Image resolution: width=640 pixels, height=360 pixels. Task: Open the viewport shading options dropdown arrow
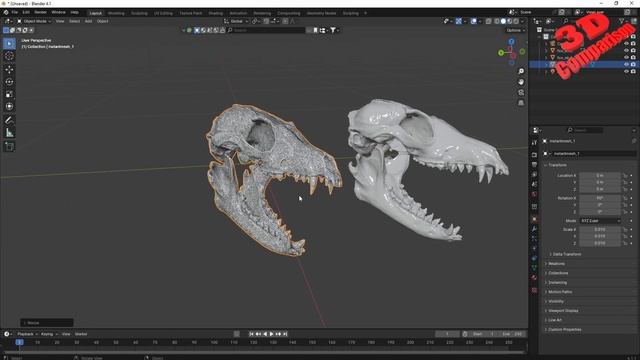pos(523,21)
